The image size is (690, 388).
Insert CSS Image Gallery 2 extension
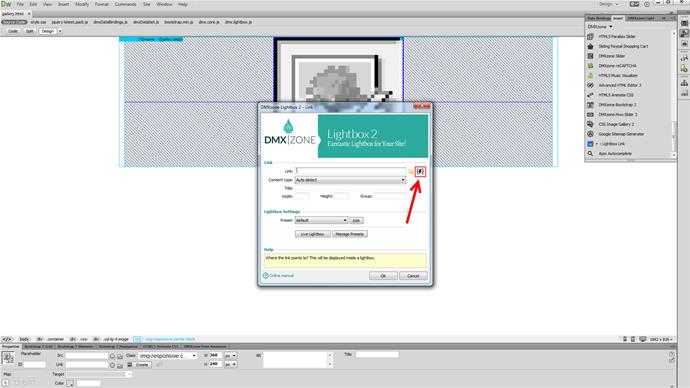[616, 124]
